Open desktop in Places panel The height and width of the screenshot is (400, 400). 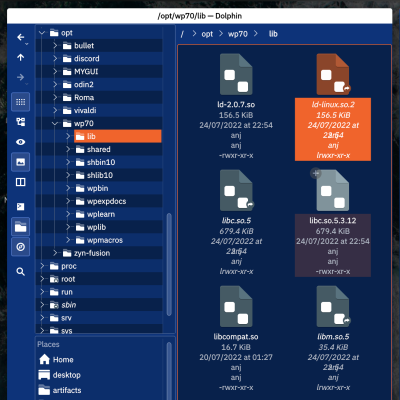60,375
